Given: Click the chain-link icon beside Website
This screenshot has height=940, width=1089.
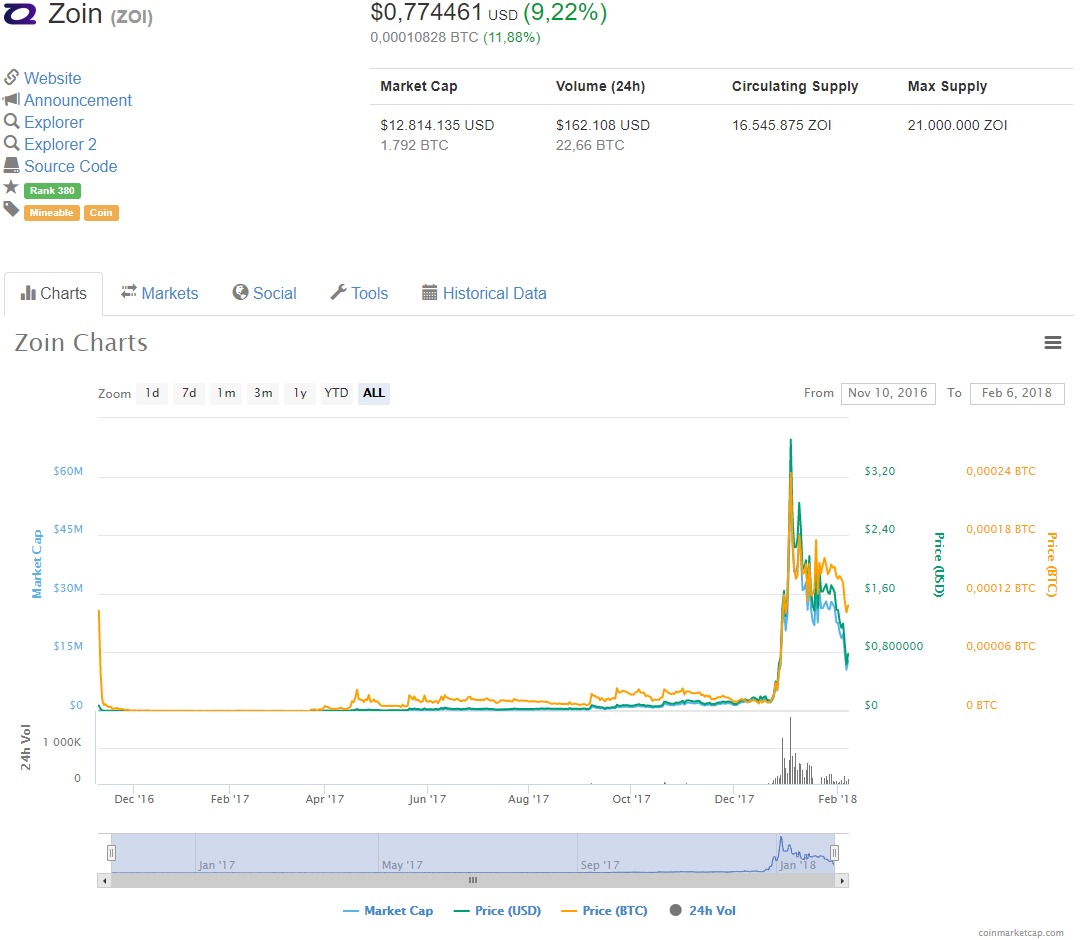Looking at the screenshot, I should point(11,77).
